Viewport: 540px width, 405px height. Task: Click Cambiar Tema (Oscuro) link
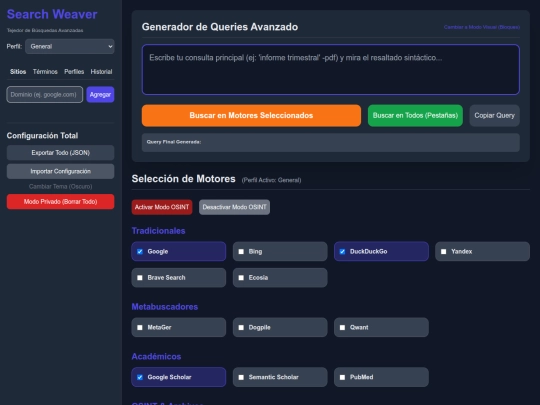pos(61,186)
